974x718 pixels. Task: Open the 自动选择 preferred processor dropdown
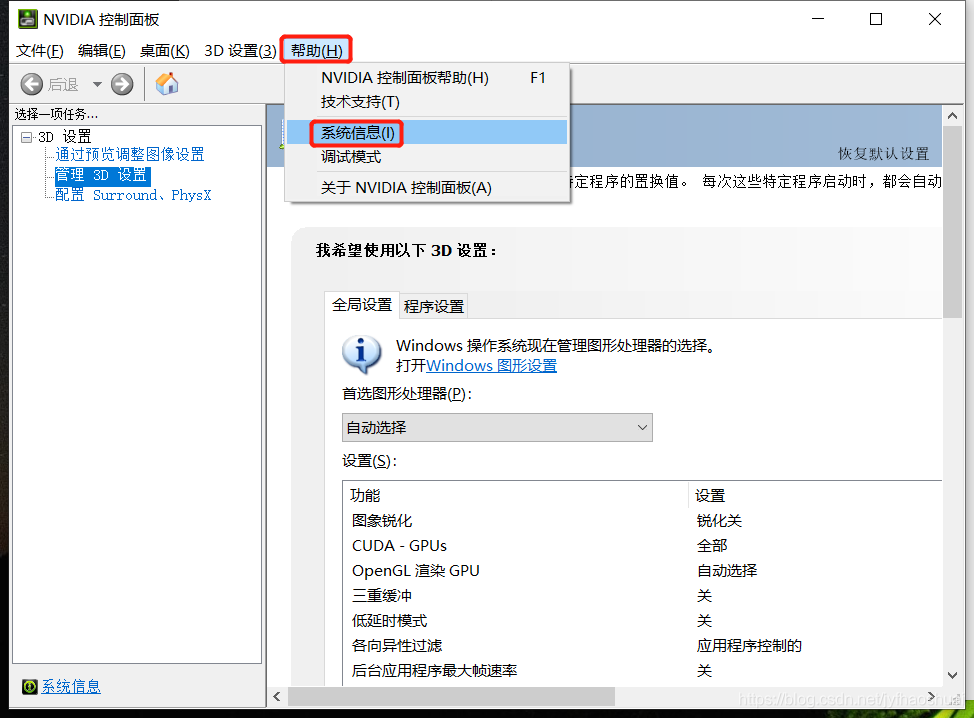(x=497, y=427)
